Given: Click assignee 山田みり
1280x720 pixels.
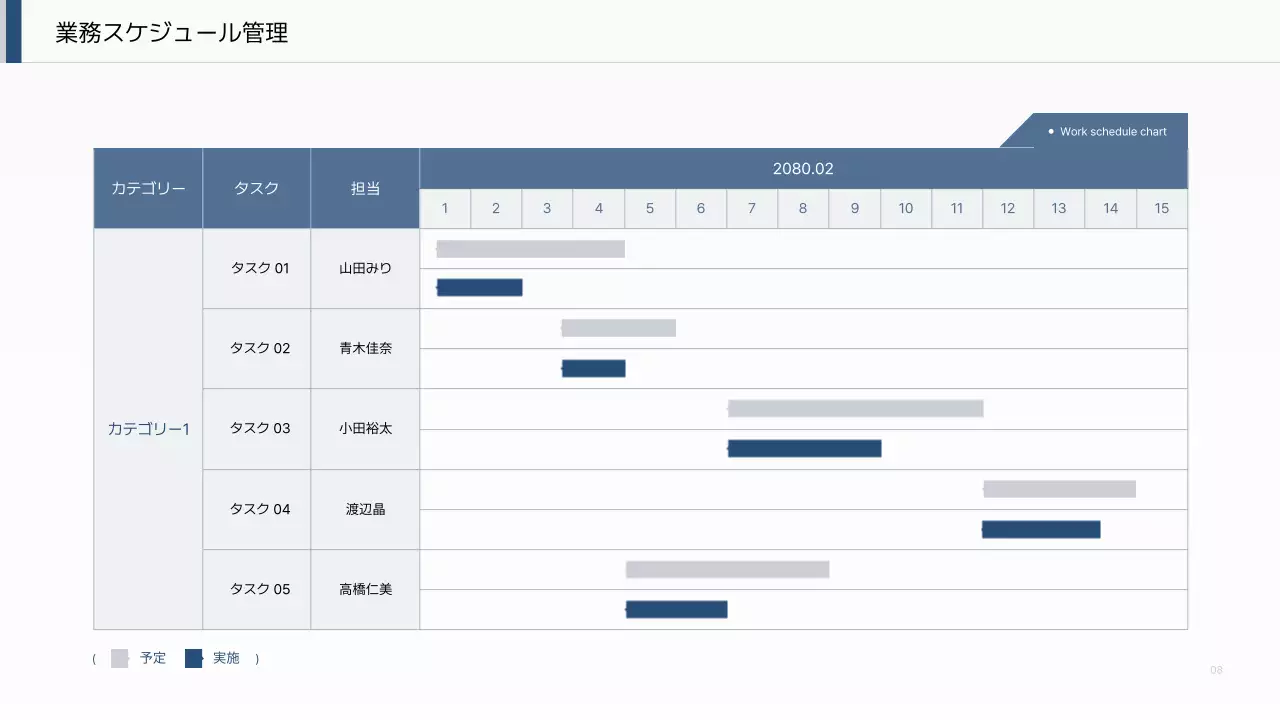Looking at the screenshot, I should (x=365, y=268).
